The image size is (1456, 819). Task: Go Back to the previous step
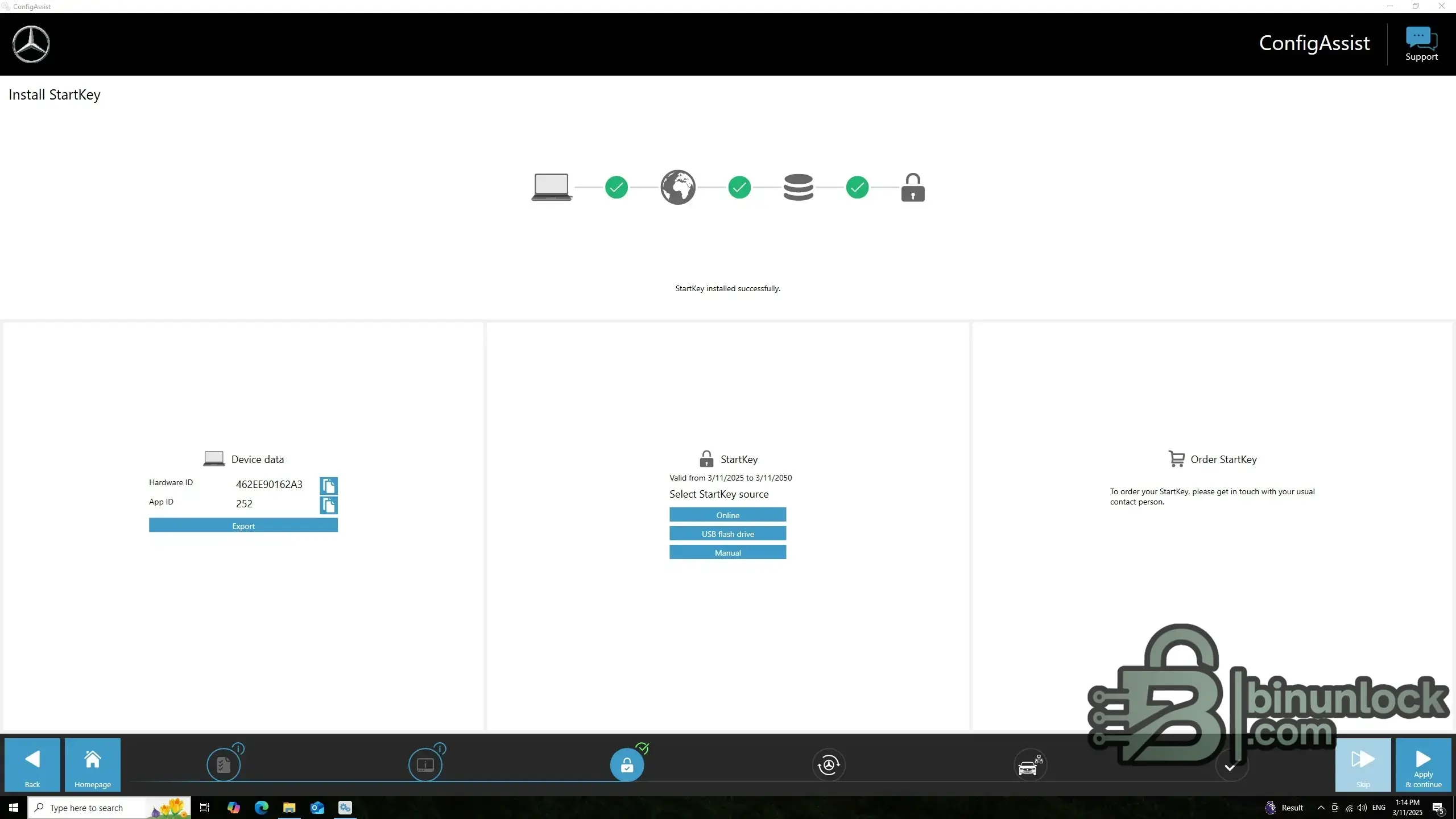click(32, 765)
